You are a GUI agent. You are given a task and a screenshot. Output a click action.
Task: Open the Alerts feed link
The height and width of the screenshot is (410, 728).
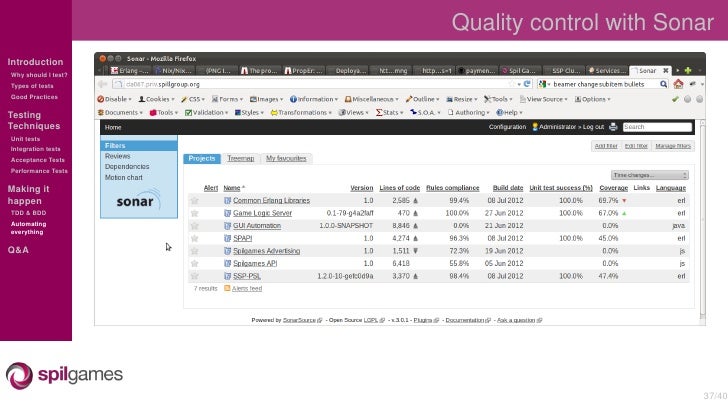[247, 288]
